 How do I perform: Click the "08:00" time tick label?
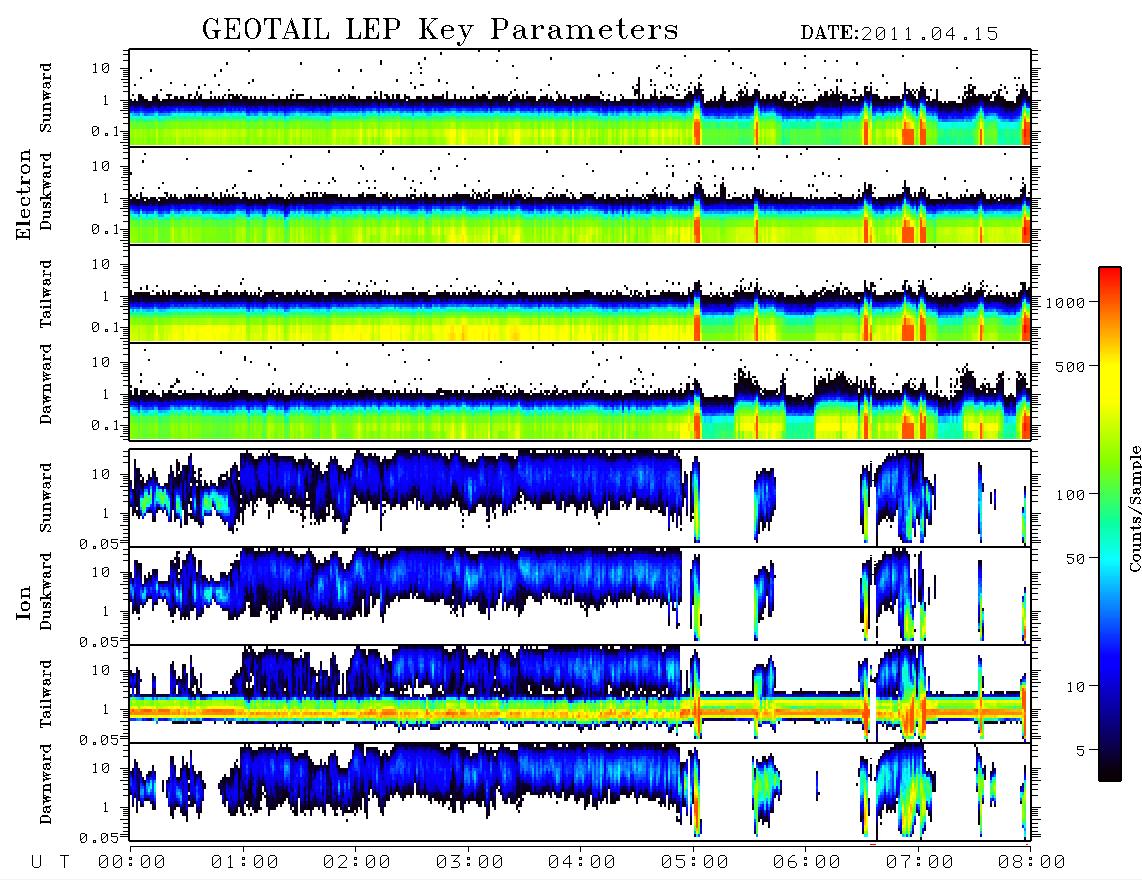[1031, 862]
